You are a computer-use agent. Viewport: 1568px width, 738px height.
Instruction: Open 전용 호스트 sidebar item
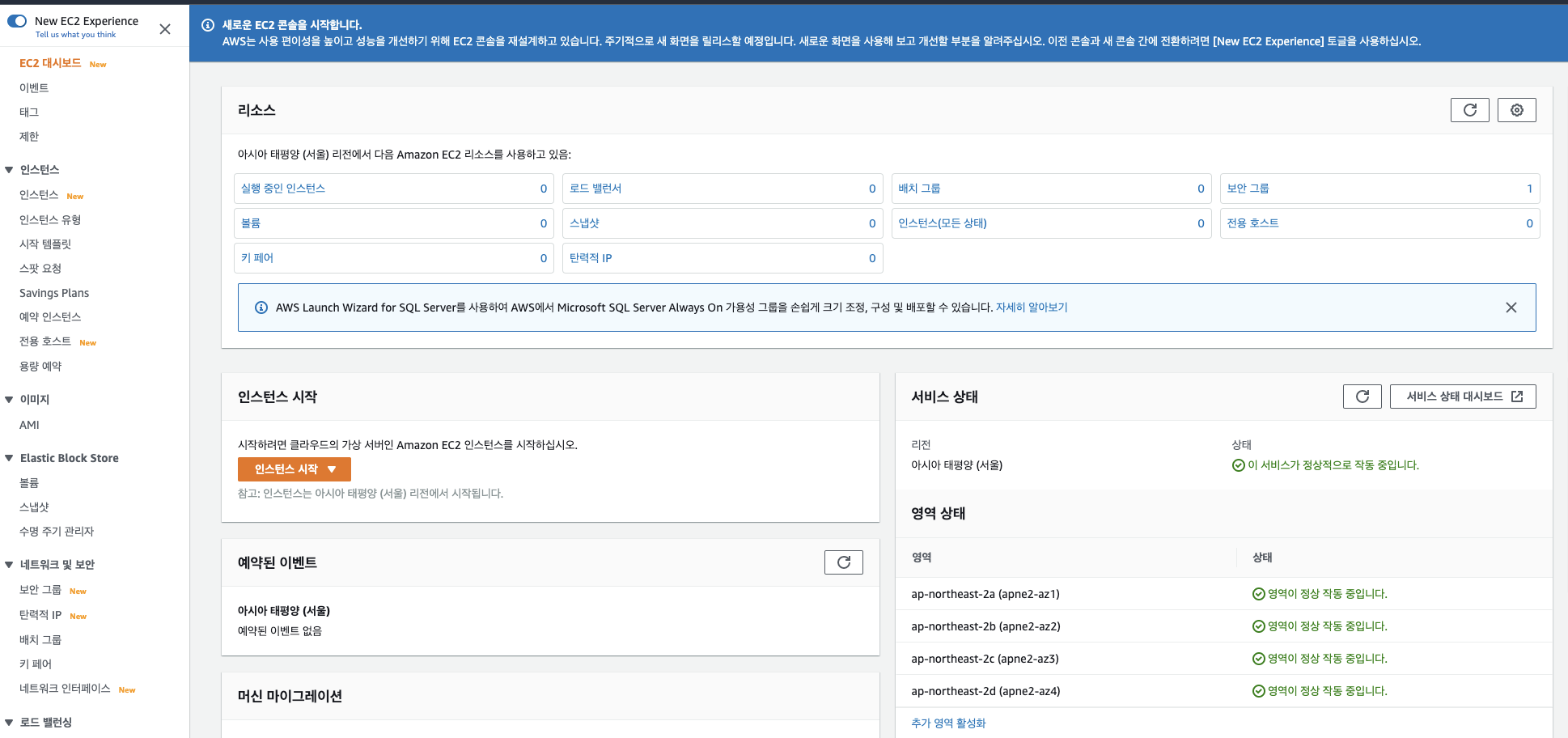pos(45,341)
